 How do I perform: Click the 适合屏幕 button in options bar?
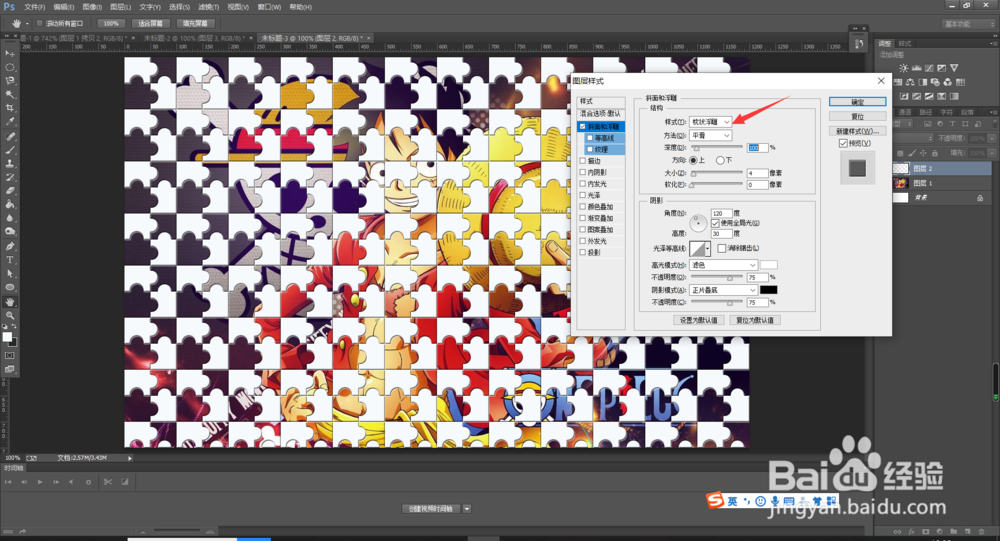tap(151, 24)
